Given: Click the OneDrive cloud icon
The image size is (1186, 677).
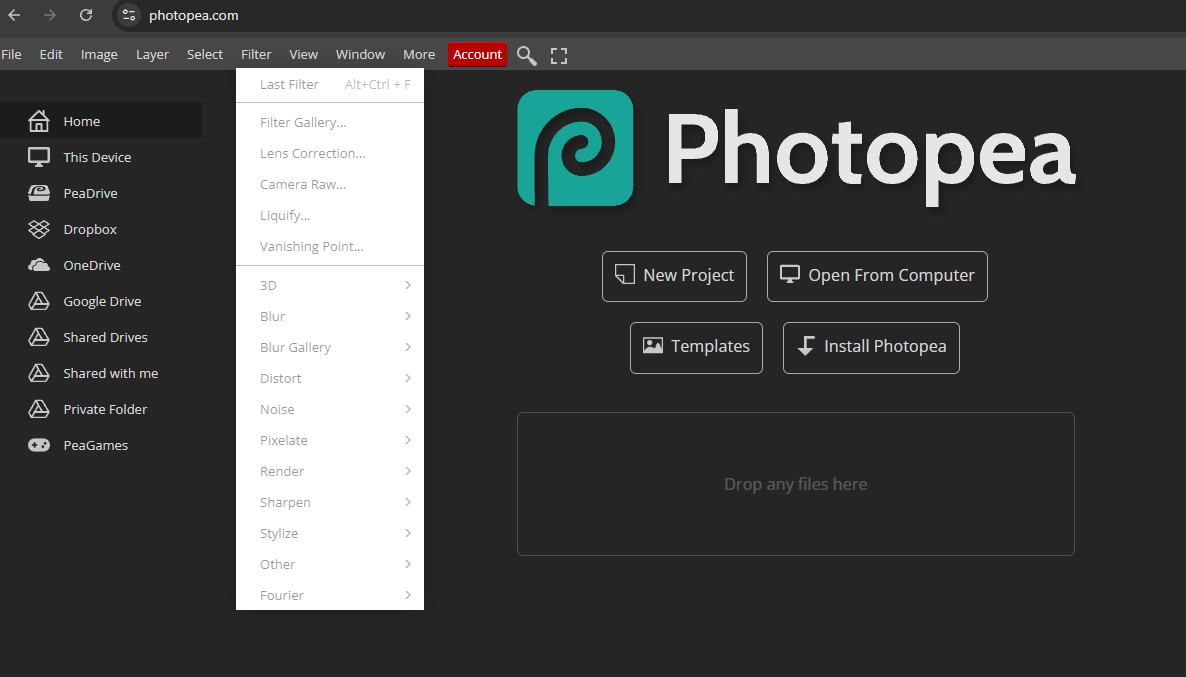Looking at the screenshot, I should point(39,265).
